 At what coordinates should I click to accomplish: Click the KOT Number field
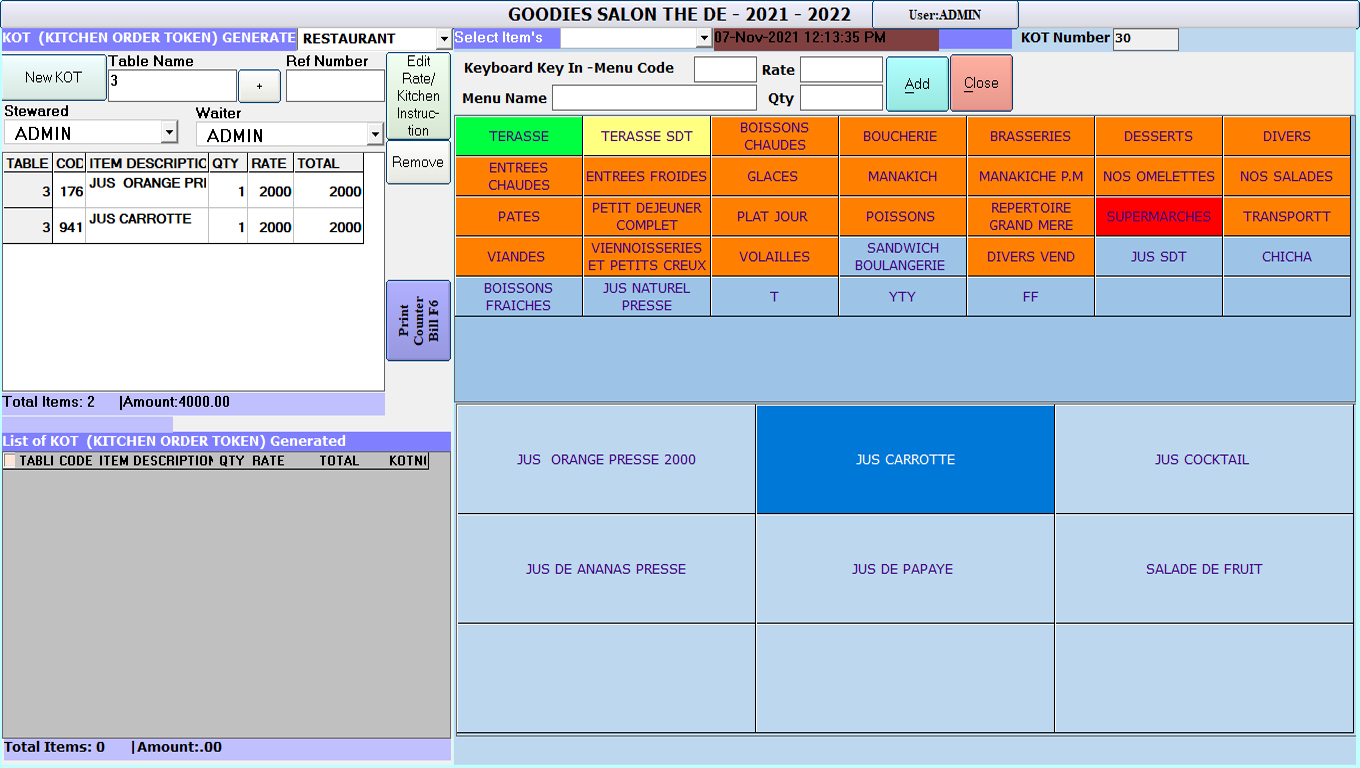tap(1145, 39)
